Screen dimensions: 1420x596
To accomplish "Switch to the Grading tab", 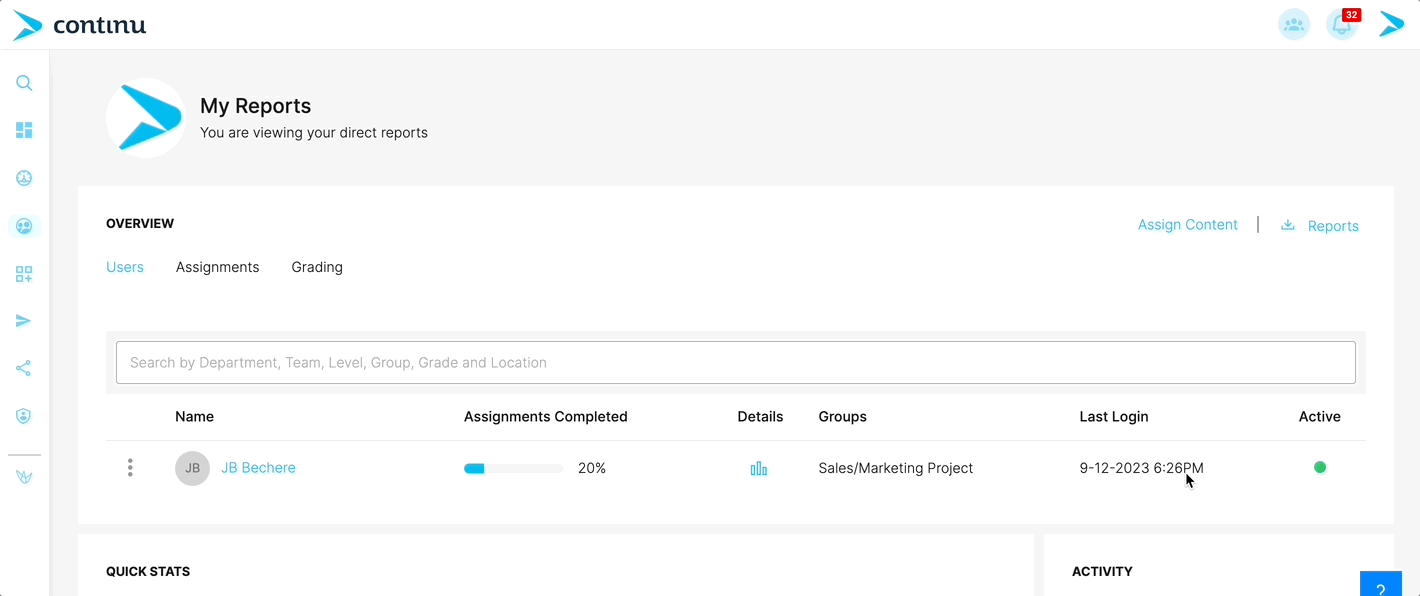I will (317, 267).
